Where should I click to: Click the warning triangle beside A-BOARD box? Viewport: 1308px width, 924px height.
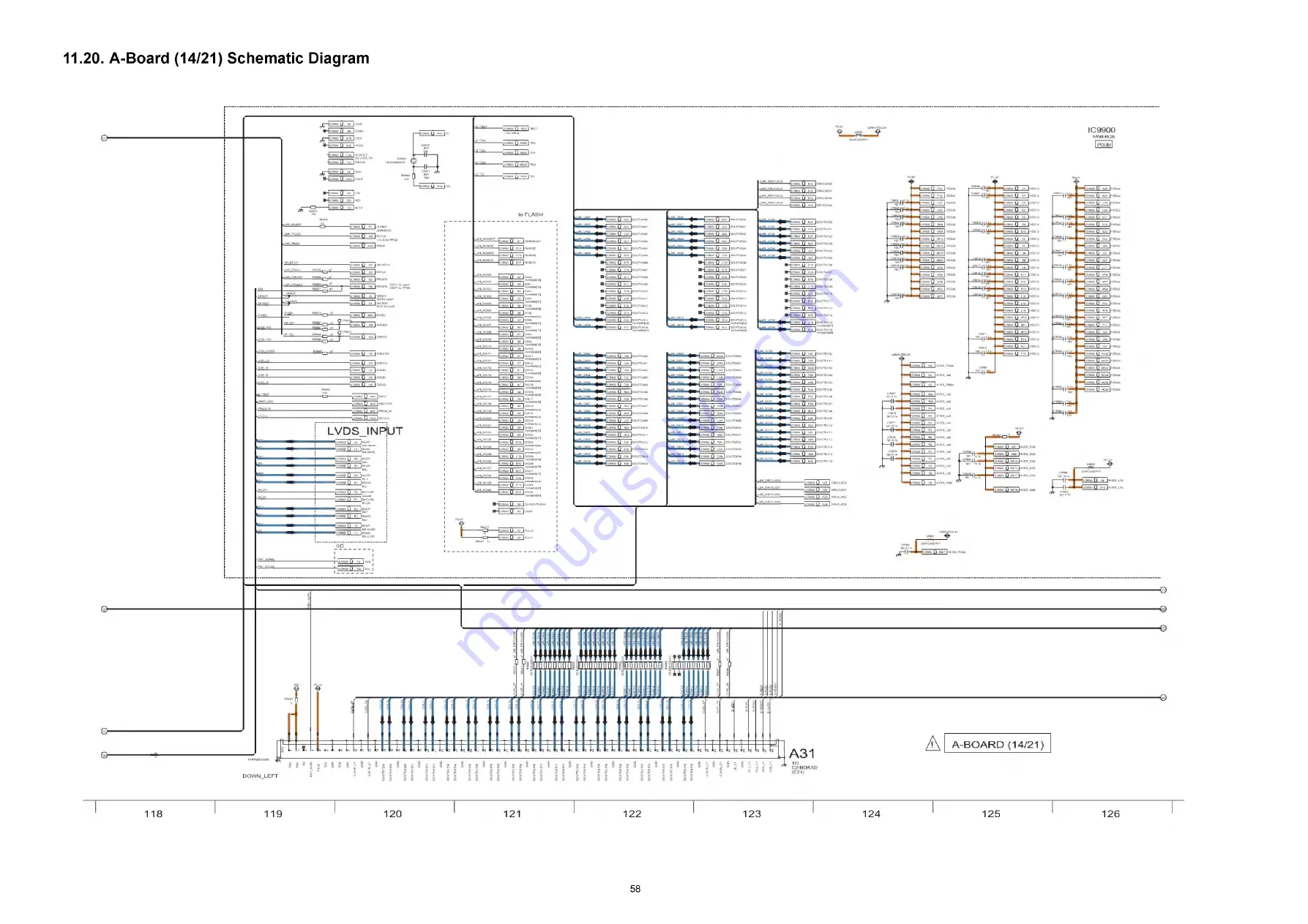[933, 744]
